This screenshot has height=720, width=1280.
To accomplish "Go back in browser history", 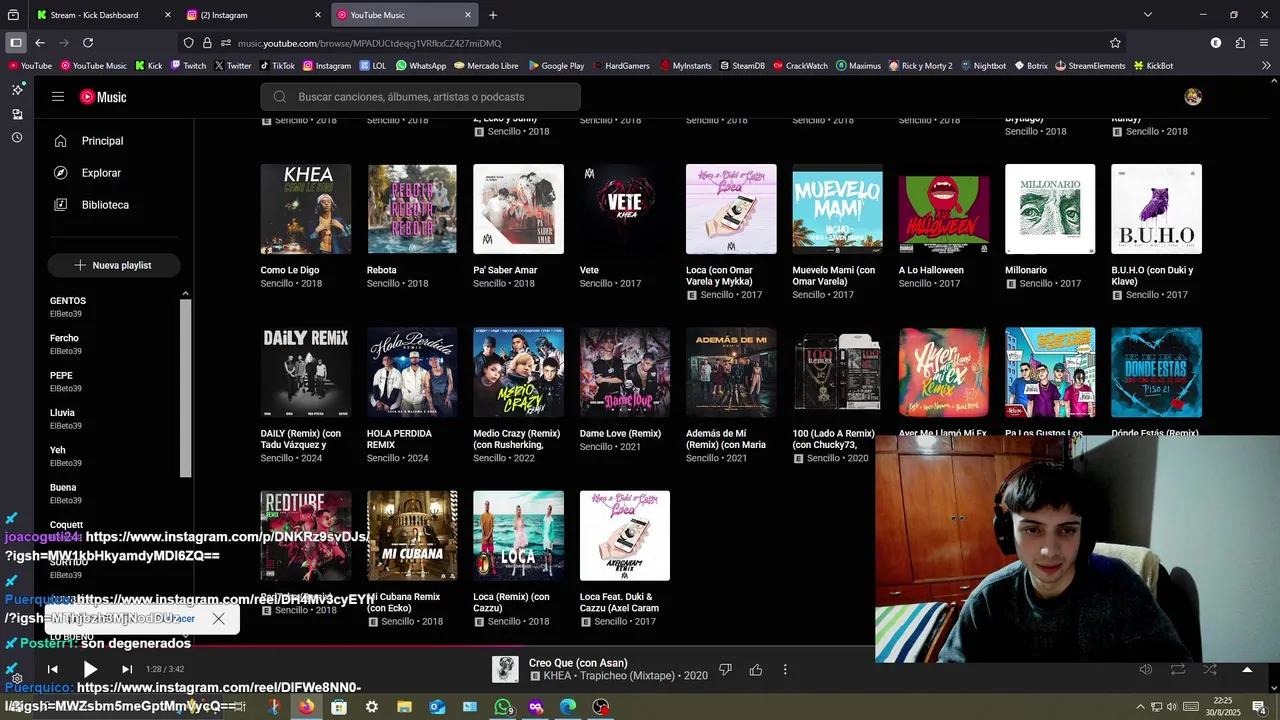I will [x=40, y=43].
